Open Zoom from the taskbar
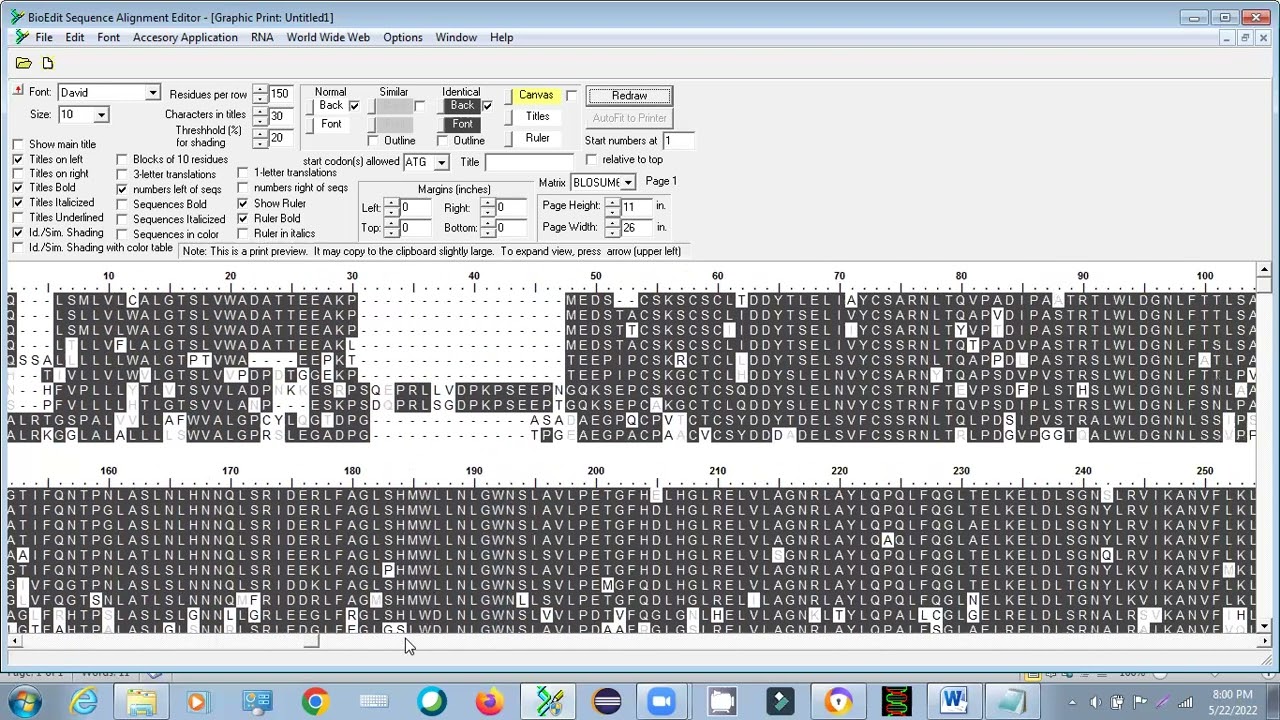The height and width of the screenshot is (720, 1280). click(662, 702)
